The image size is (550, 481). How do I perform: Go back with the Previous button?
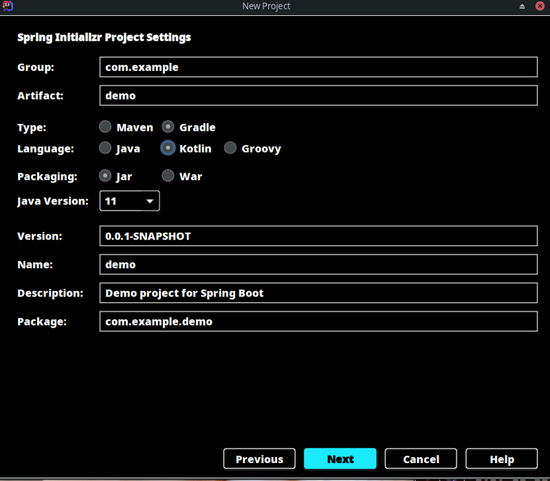point(260,459)
